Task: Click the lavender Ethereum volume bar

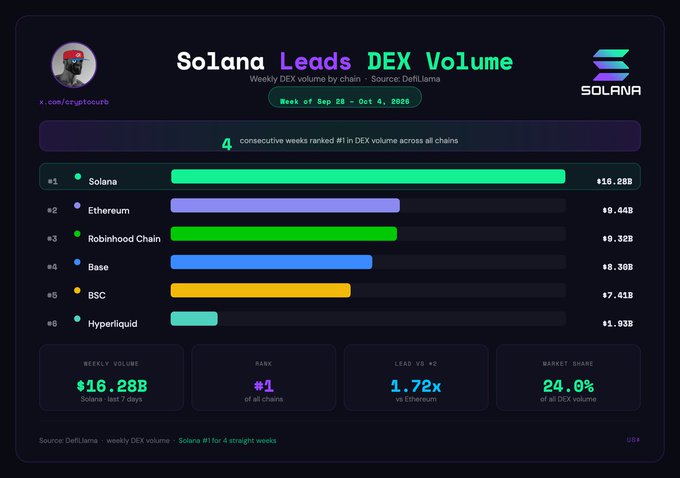Action: coord(285,206)
